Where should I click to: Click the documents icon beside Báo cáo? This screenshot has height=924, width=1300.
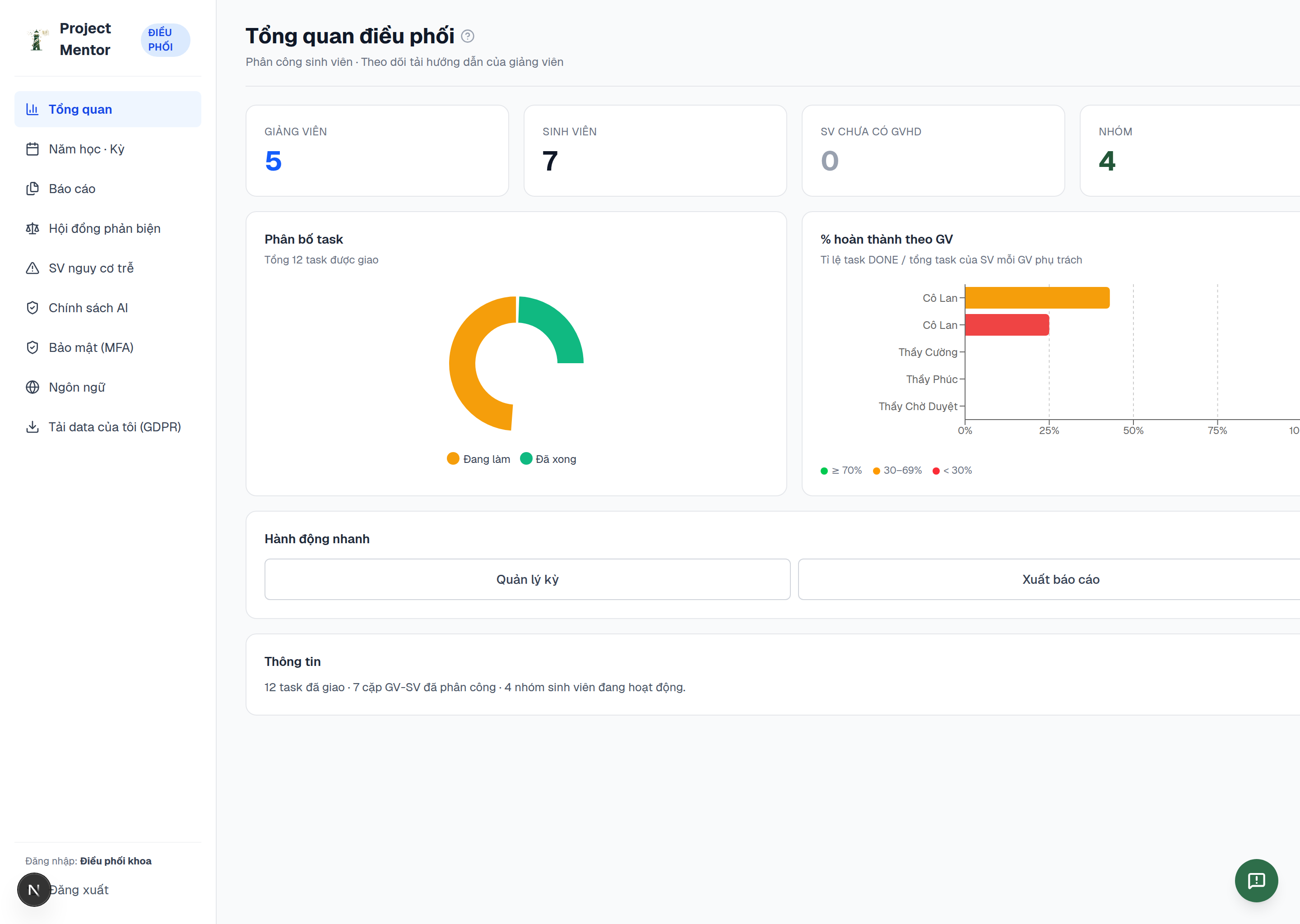click(32, 189)
